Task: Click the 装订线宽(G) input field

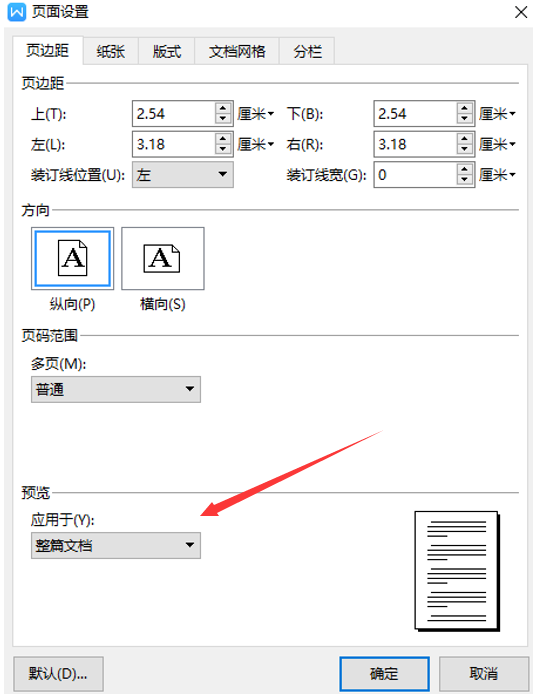Action: click(415, 175)
